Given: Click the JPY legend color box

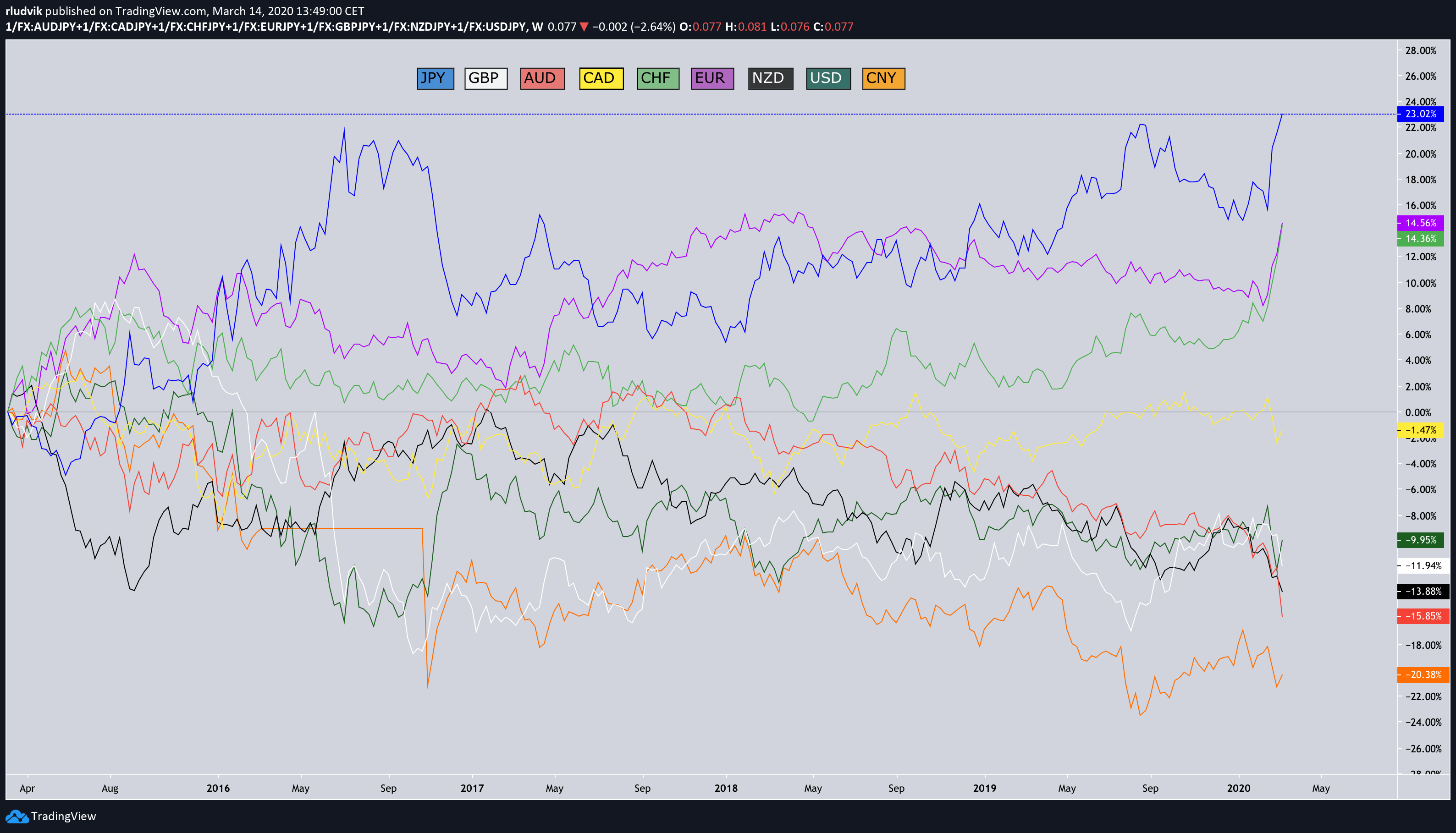Looking at the screenshot, I should click(x=436, y=78).
